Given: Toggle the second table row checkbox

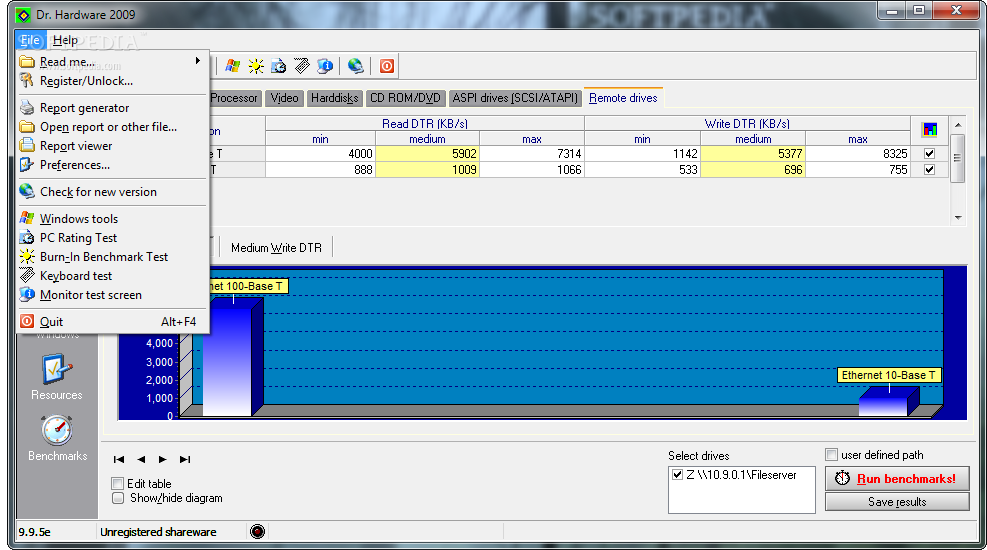Looking at the screenshot, I should pos(929,170).
